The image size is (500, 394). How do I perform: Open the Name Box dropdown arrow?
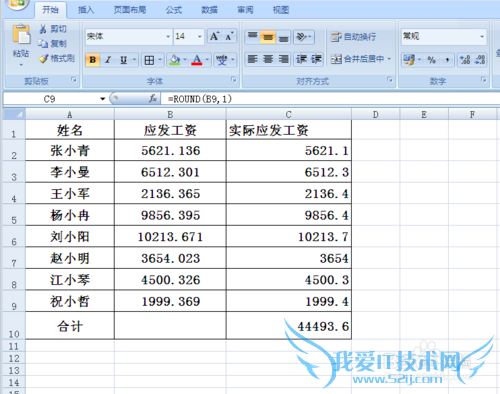pyautogui.click(x=102, y=99)
